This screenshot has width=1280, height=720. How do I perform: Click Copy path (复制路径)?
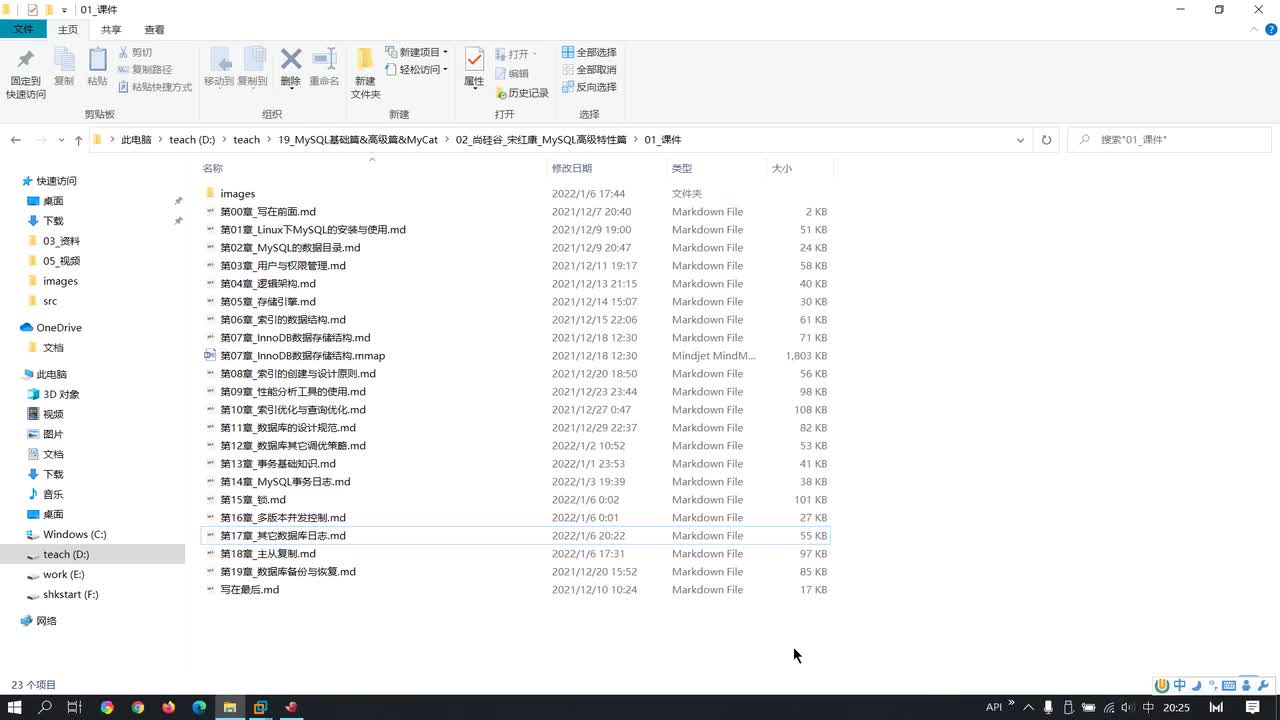pos(145,69)
